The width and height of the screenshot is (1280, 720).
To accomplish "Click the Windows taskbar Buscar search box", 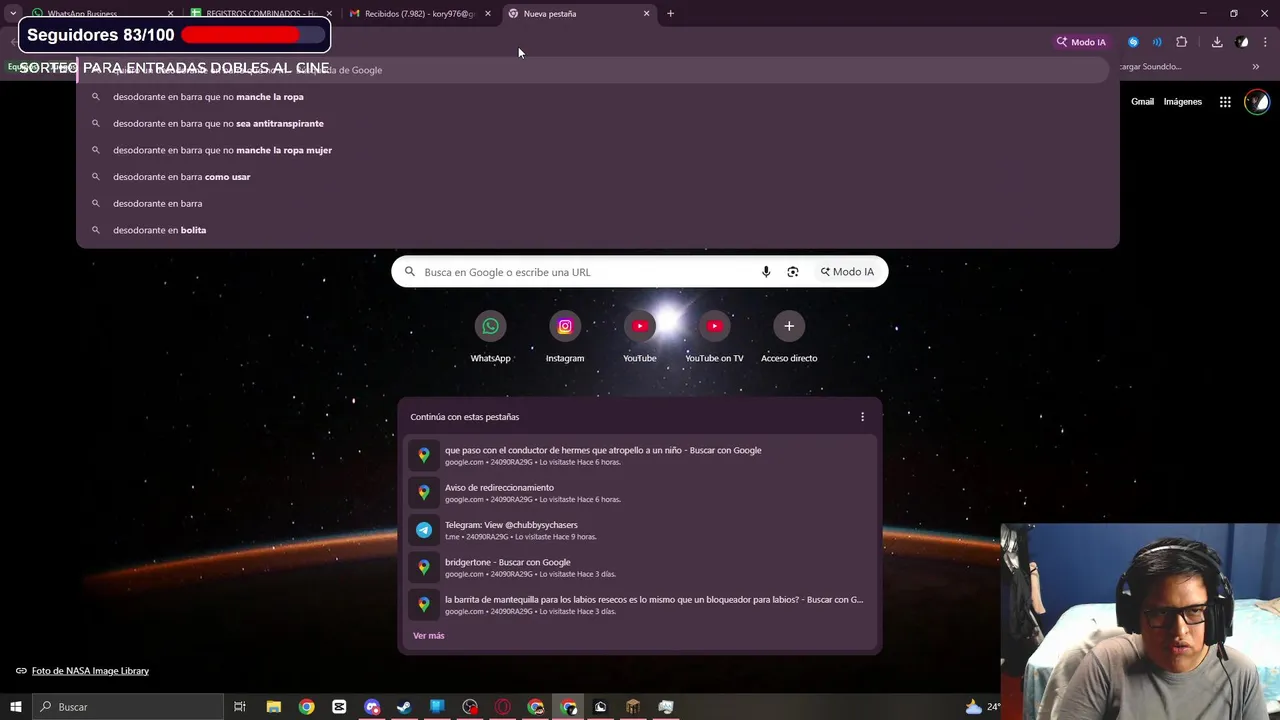I will pos(128,707).
